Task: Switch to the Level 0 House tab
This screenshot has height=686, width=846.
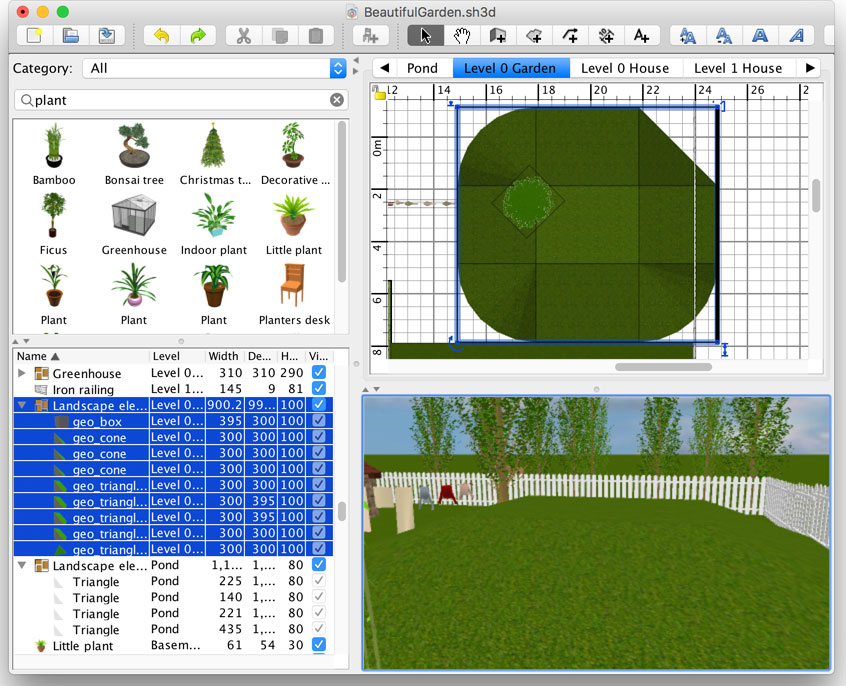Action: pyautogui.click(x=625, y=68)
